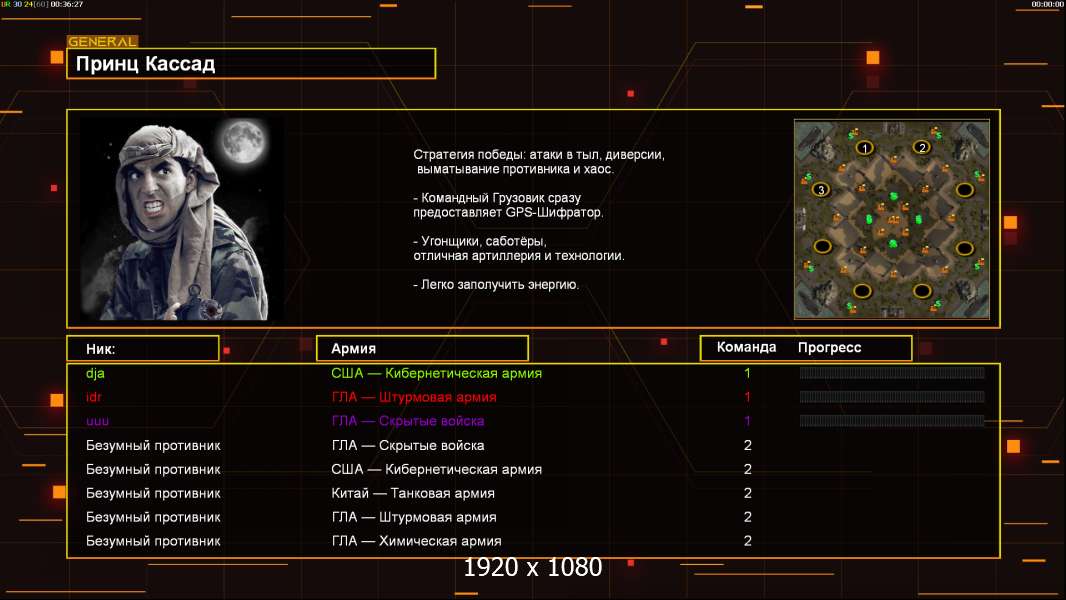Click dja's loading progress bar
Viewport: 1066px width, 600px height.
point(892,372)
